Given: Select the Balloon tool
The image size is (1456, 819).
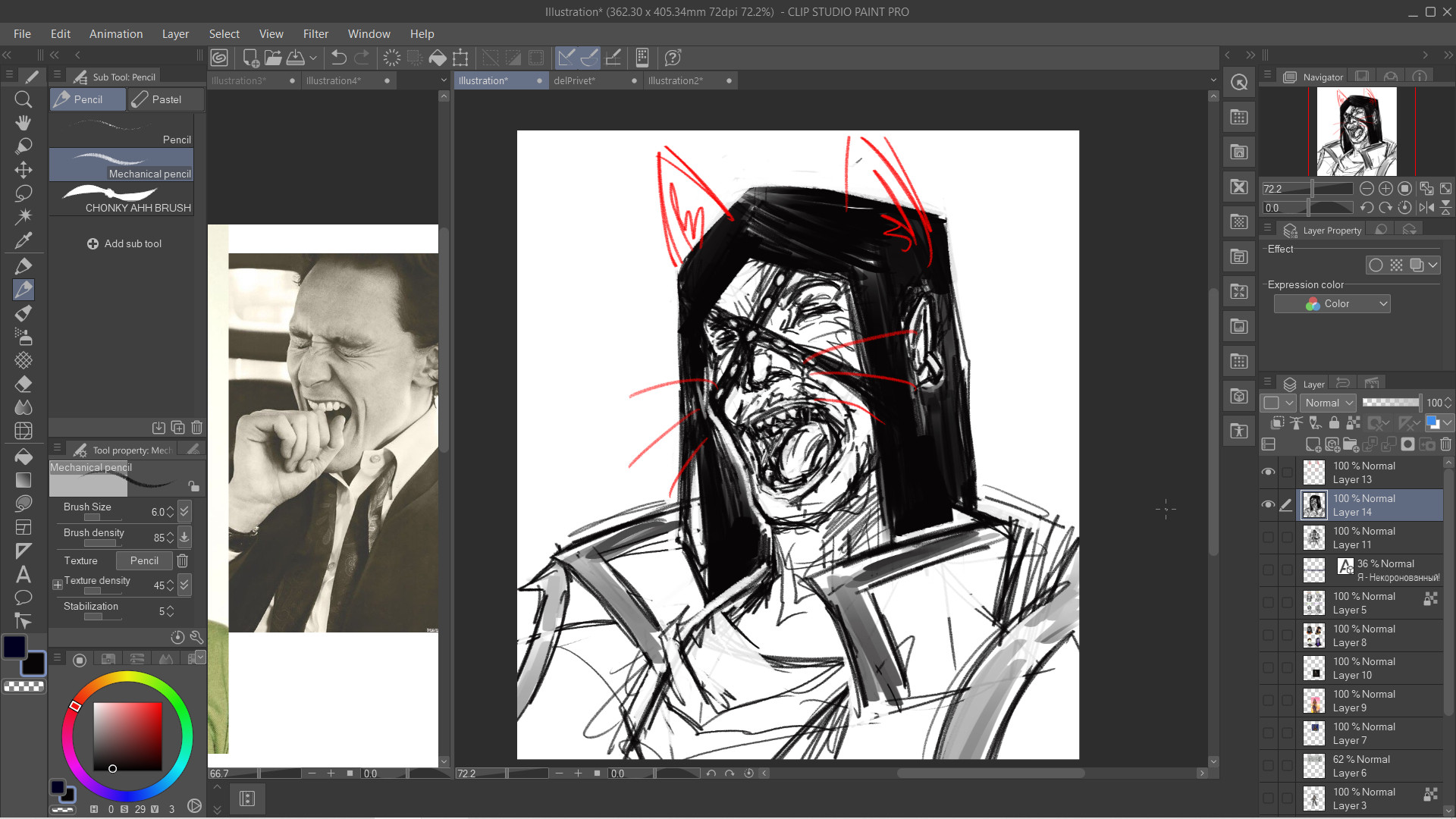Looking at the screenshot, I should (24, 598).
